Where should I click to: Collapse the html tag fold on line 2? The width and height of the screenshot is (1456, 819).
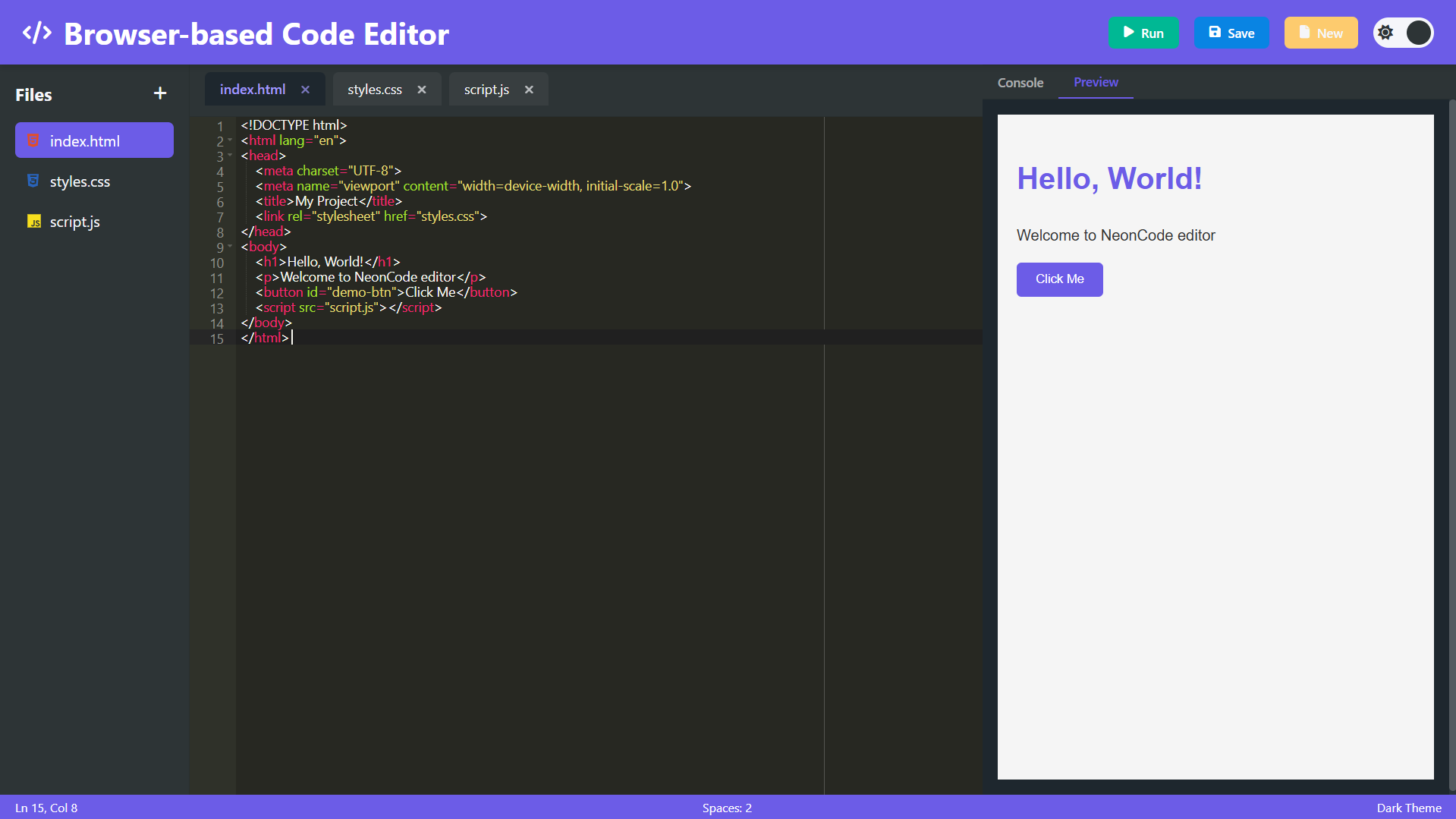coord(230,140)
